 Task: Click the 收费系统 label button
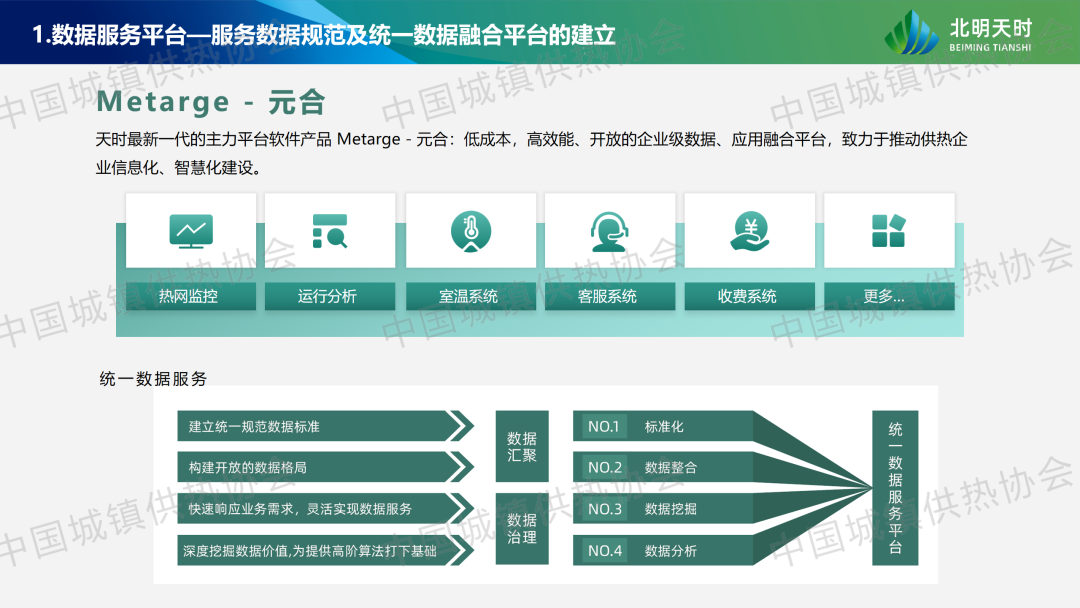point(748,296)
